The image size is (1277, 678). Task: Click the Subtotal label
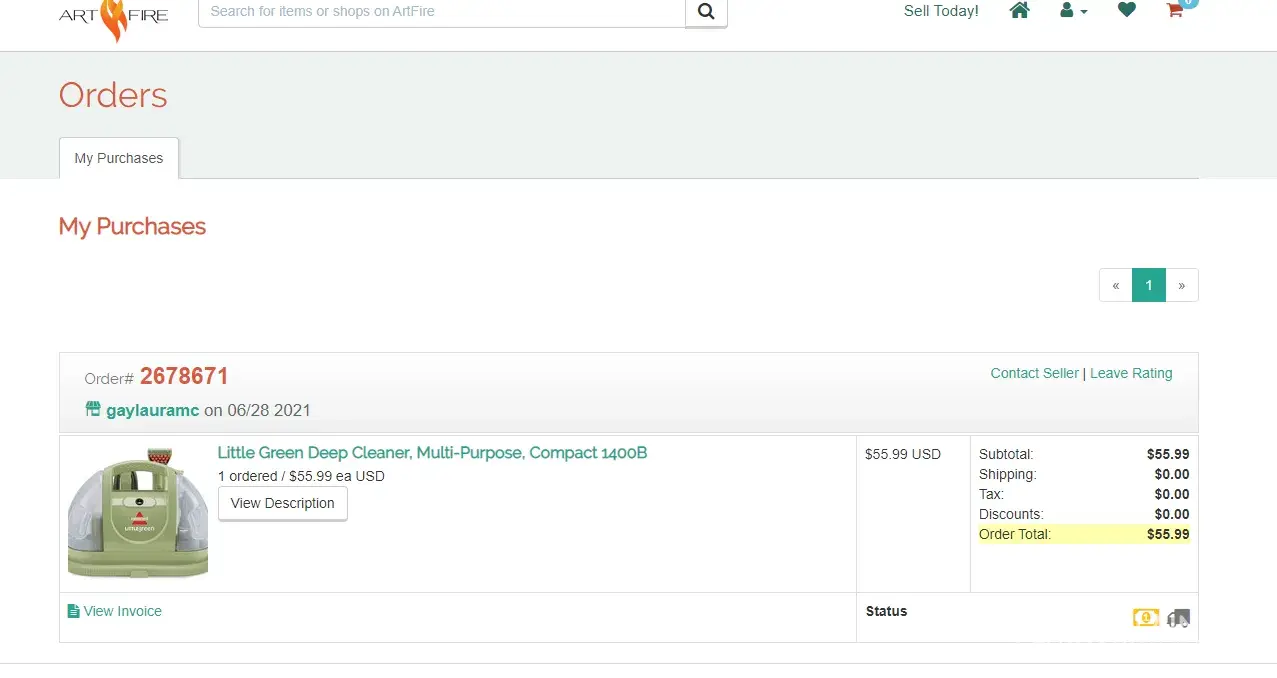point(1006,454)
